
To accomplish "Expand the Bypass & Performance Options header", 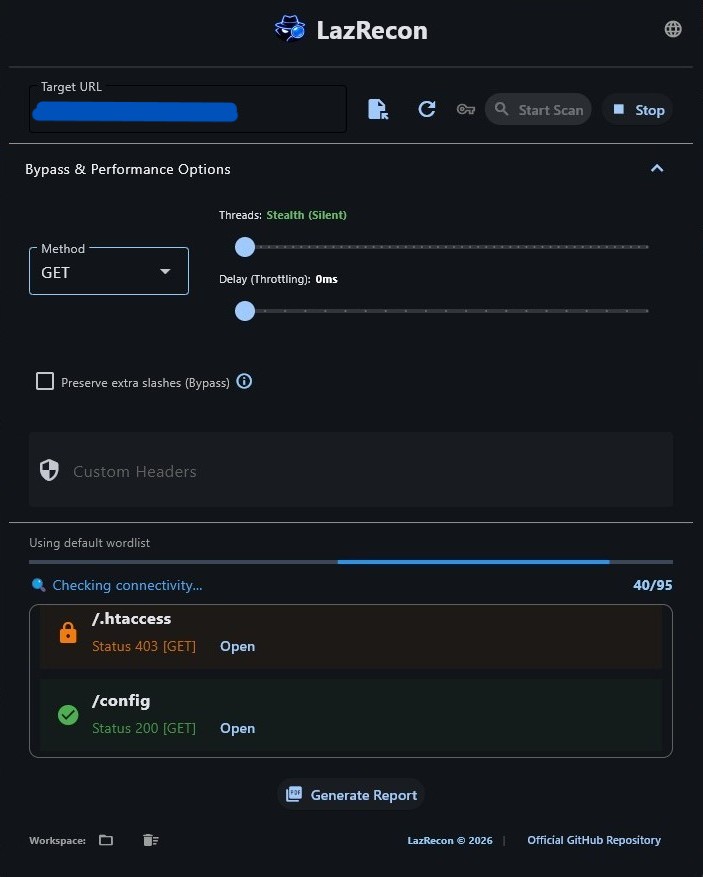I will 128,169.
